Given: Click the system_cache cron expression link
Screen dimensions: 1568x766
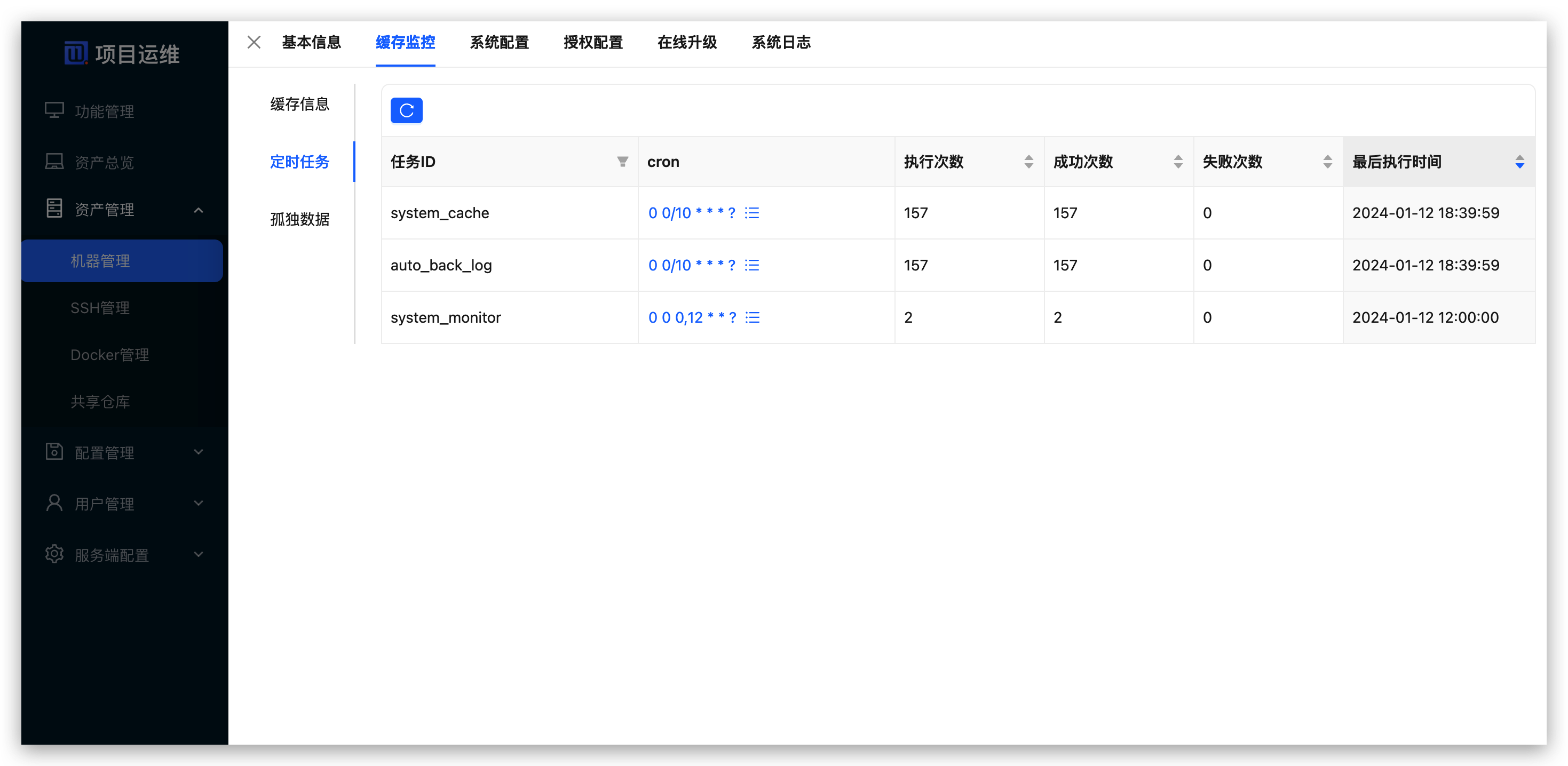Looking at the screenshot, I should tap(691, 213).
